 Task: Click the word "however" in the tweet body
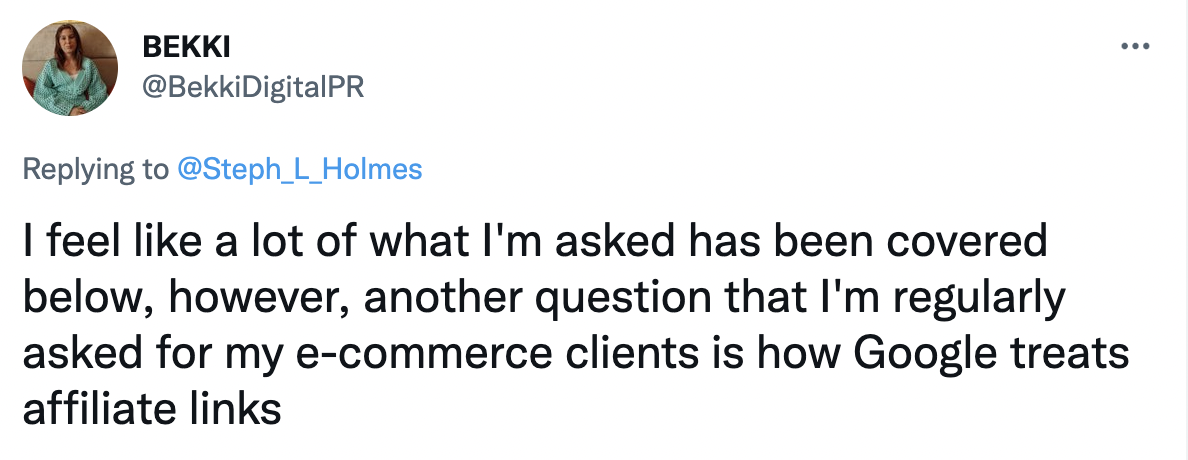coord(214,301)
